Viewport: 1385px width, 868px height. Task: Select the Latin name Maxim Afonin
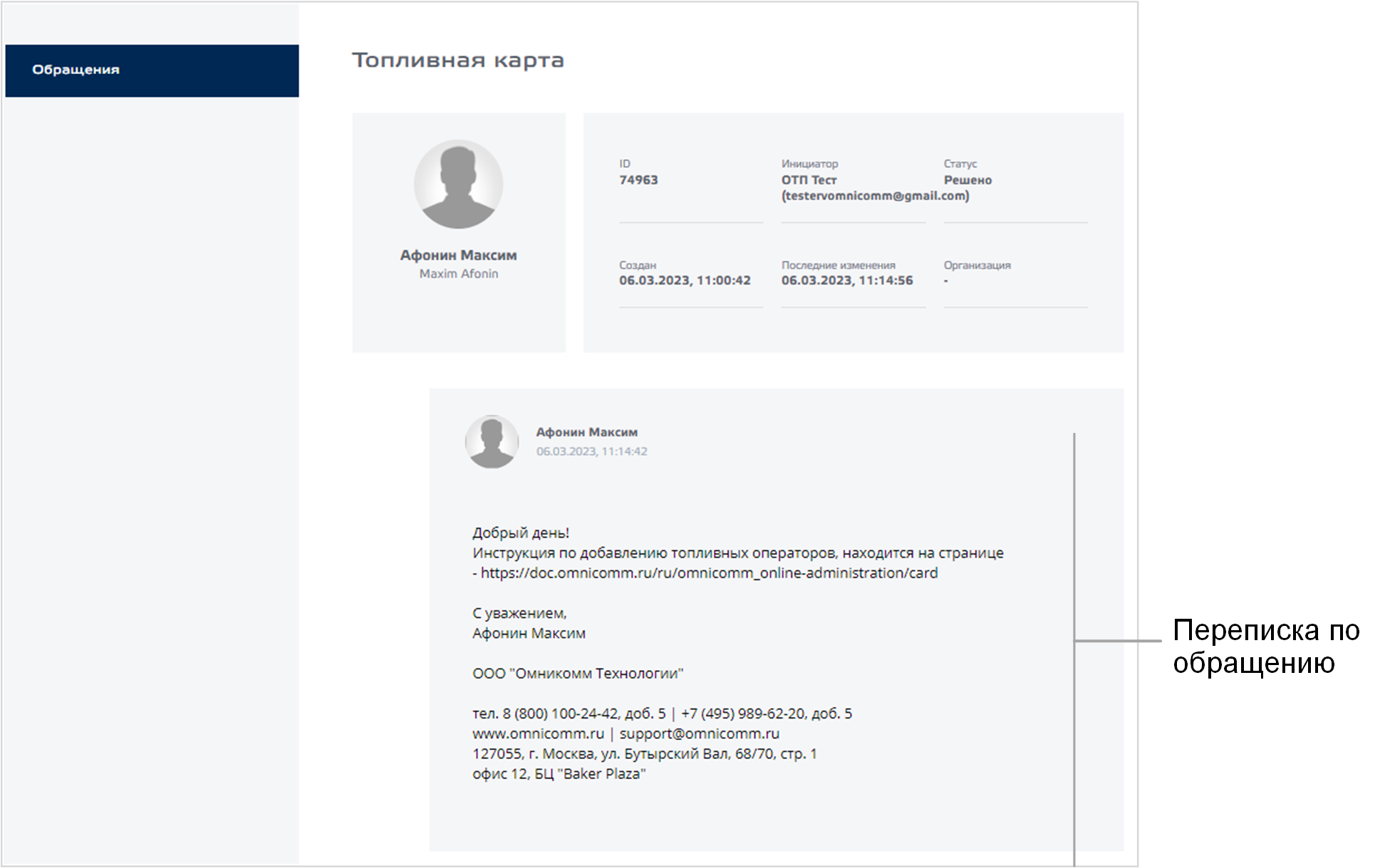(x=459, y=273)
